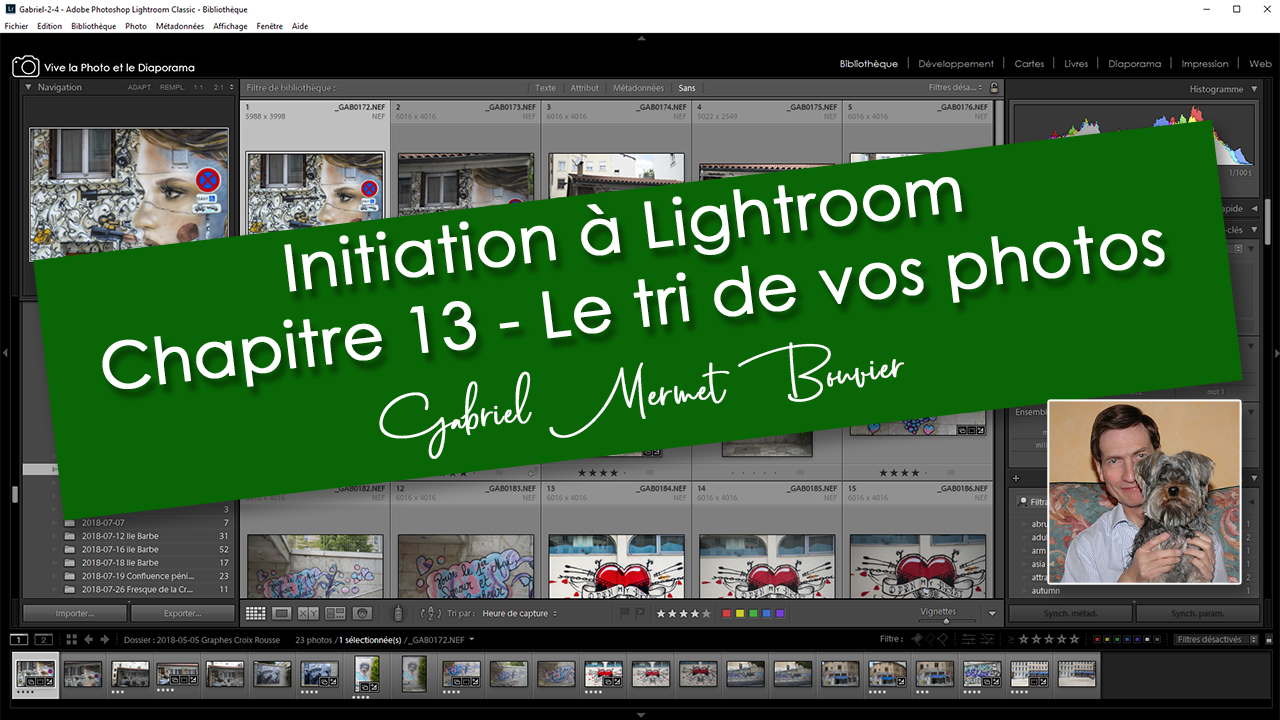Switch to Grid view mode
Image resolution: width=1280 pixels, height=720 pixels.
click(x=255, y=613)
